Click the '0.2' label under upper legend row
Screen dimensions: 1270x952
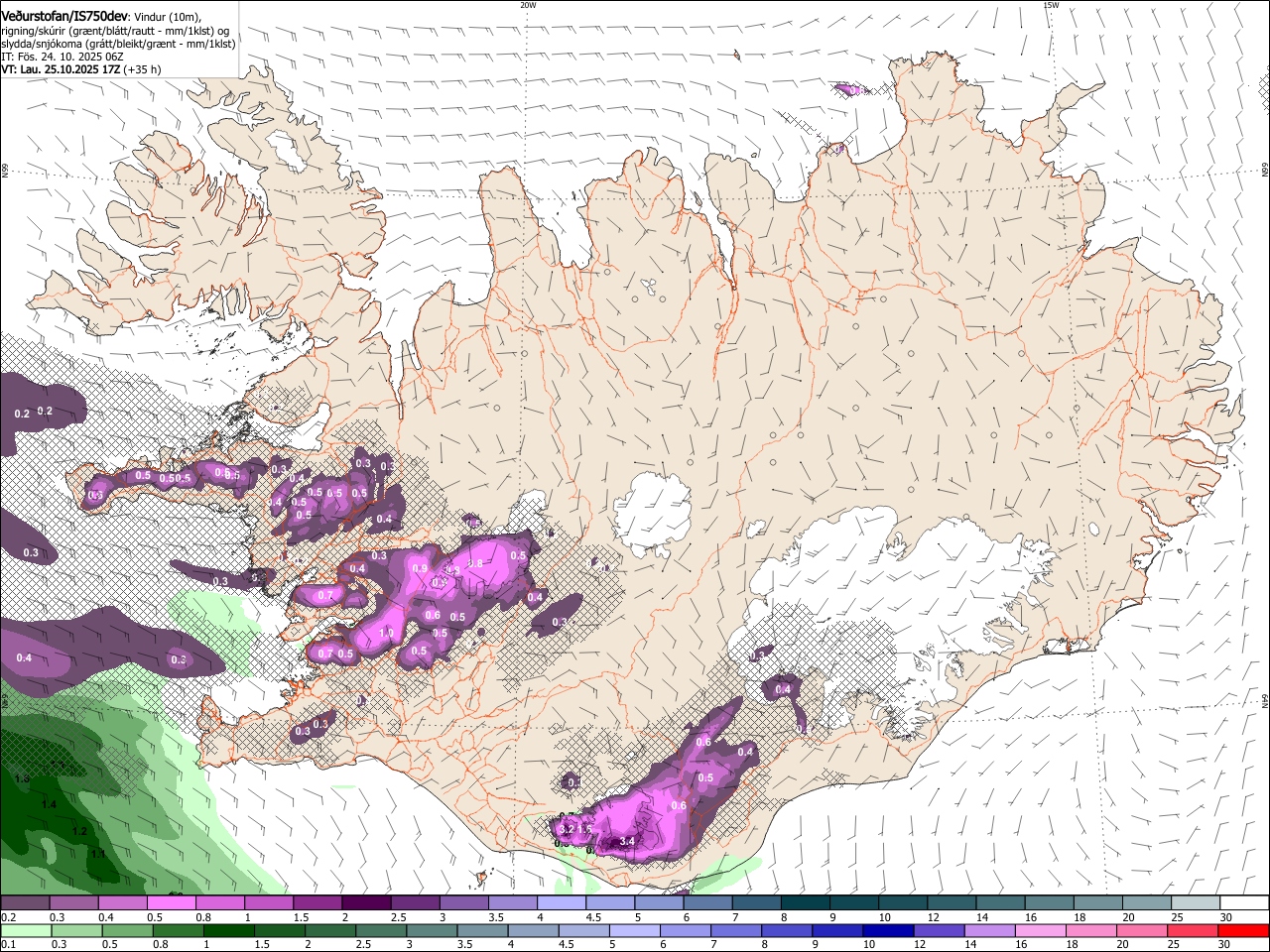(9, 917)
